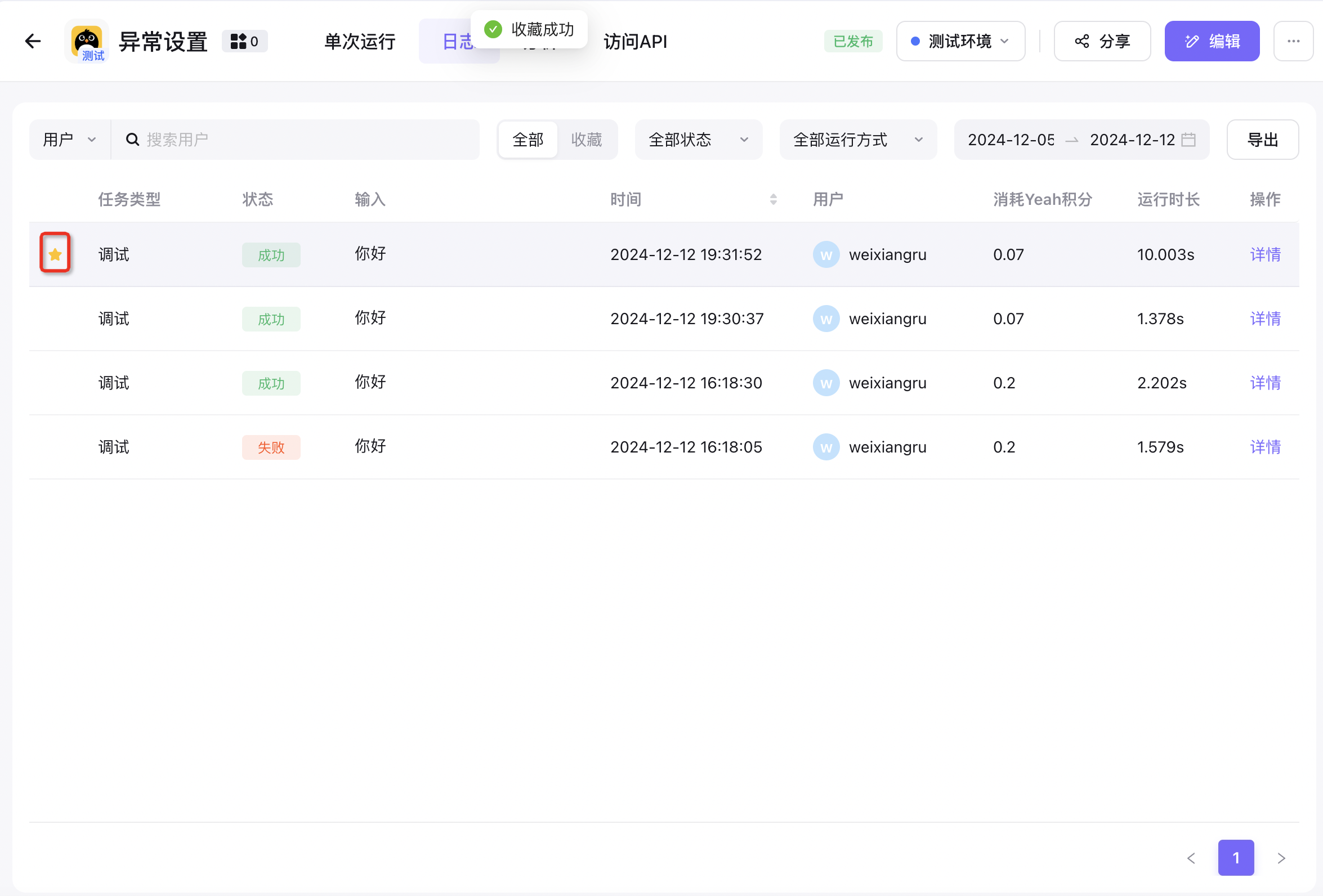Switch to the 日志 tab
This screenshot has width=1323, height=896.
pos(459,41)
